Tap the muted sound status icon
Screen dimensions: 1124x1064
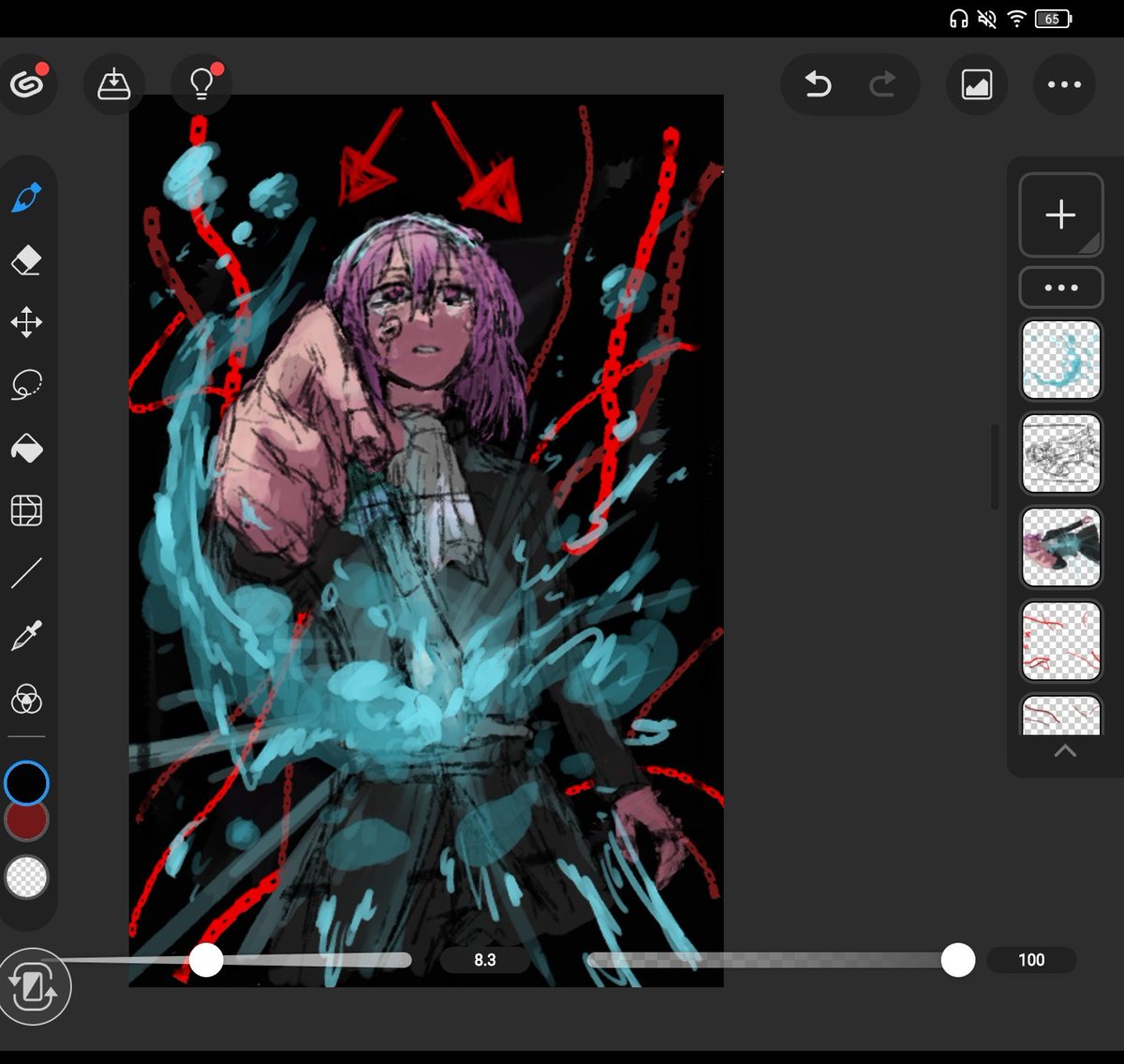987,19
